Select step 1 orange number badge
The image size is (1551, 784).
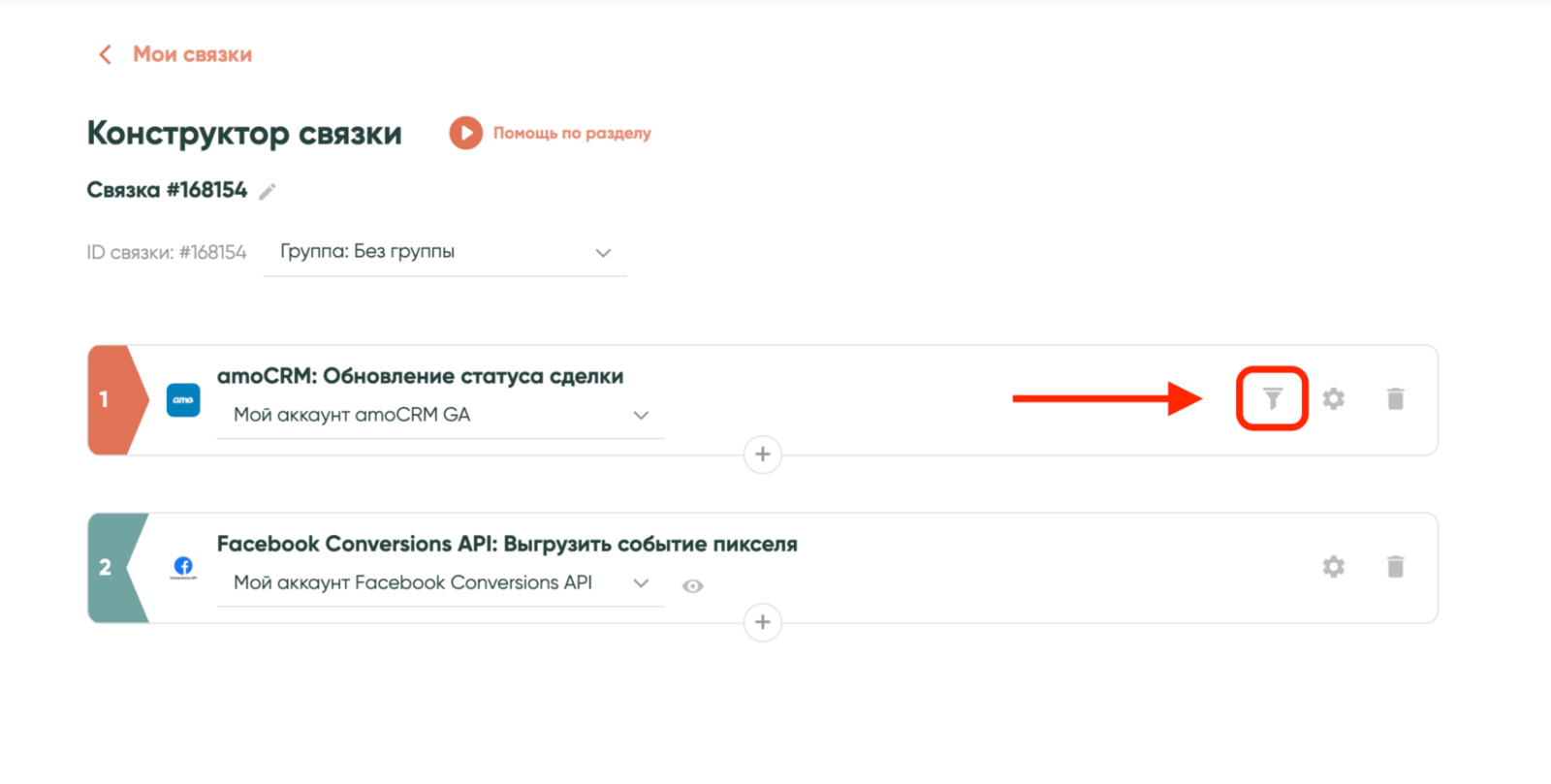[x=107, y=399]
